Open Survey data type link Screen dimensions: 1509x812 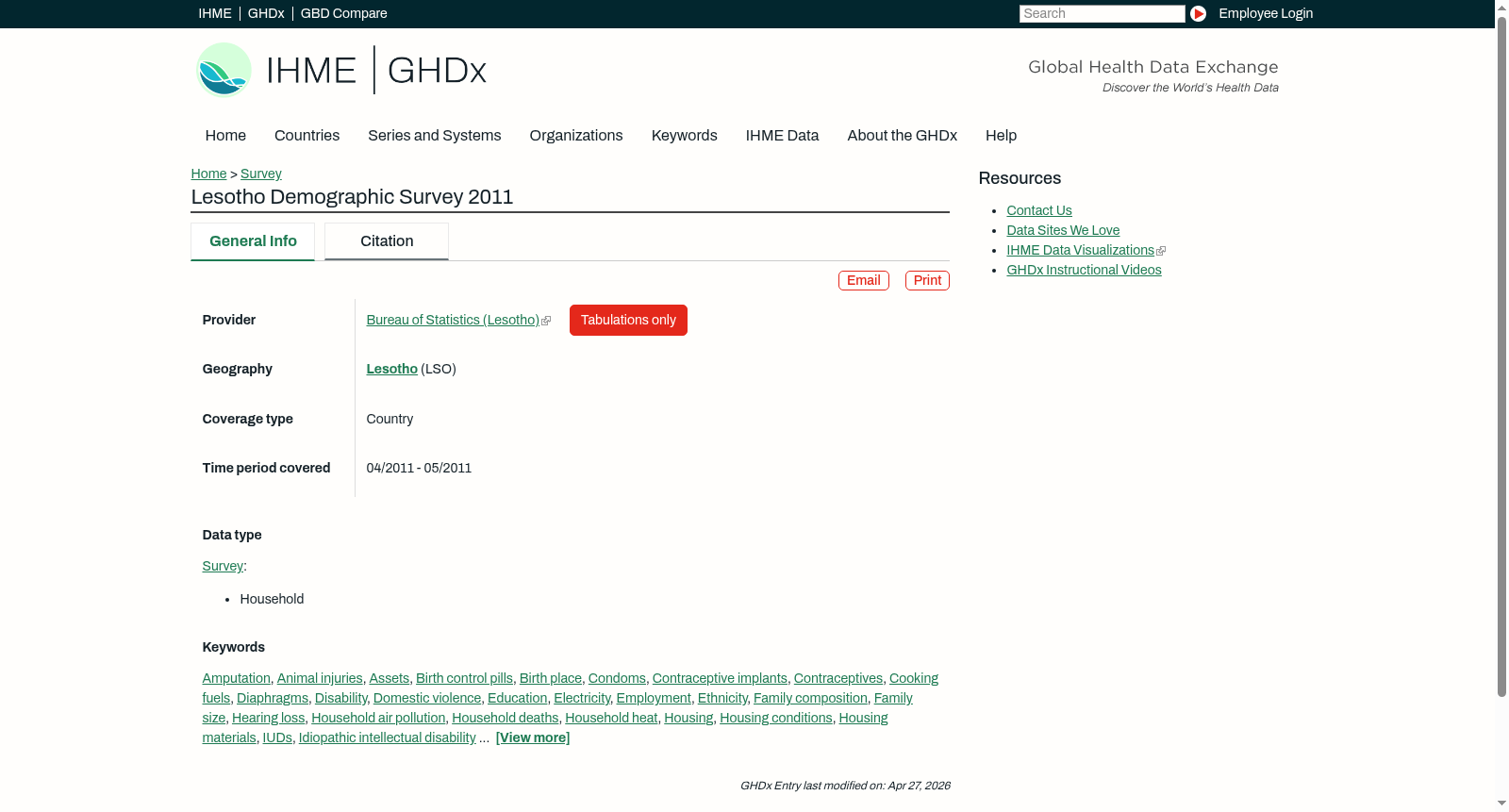tap(223, 566)
